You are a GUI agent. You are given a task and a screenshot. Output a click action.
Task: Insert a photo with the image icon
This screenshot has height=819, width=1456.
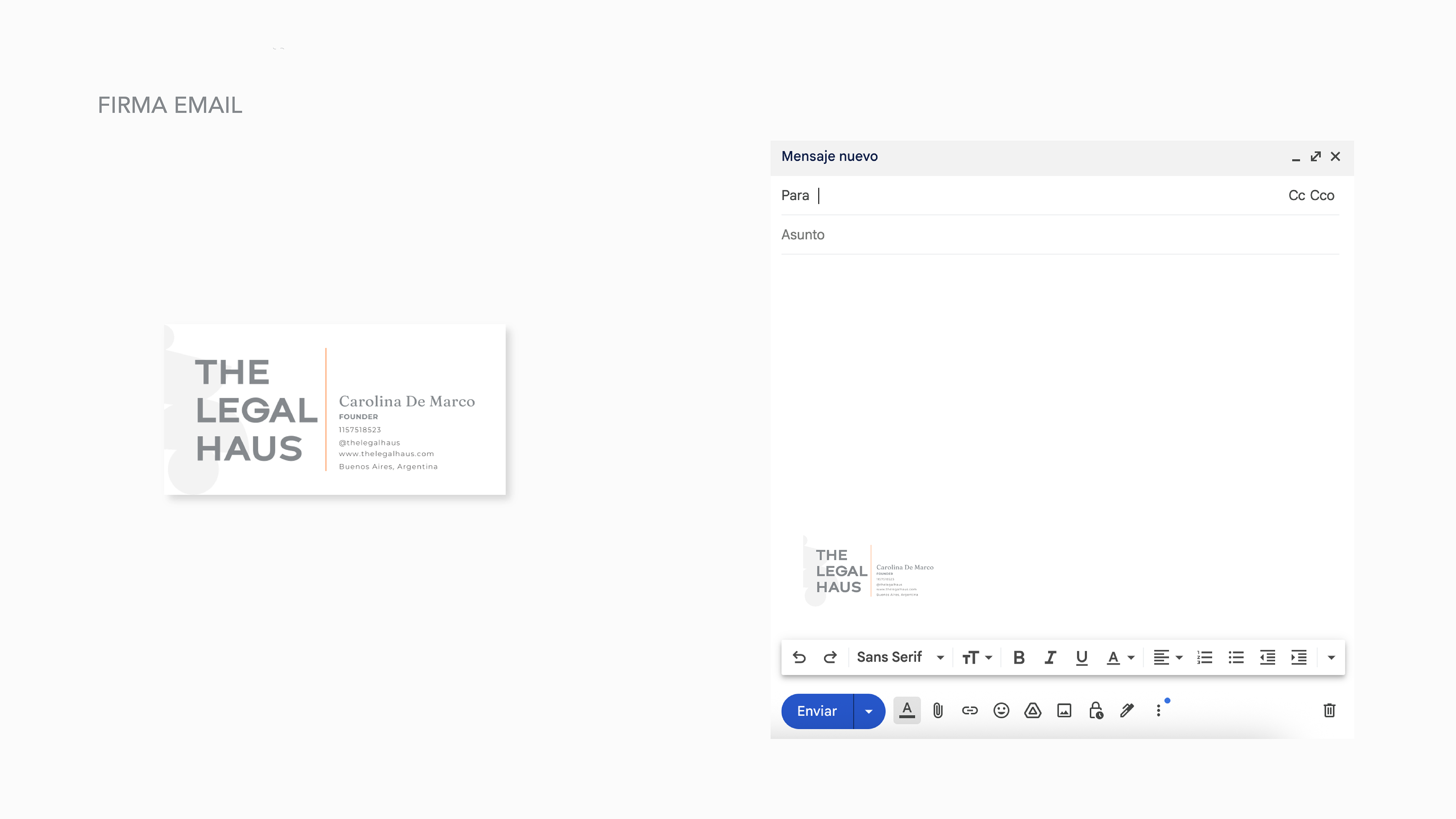tap(1064, 711)
